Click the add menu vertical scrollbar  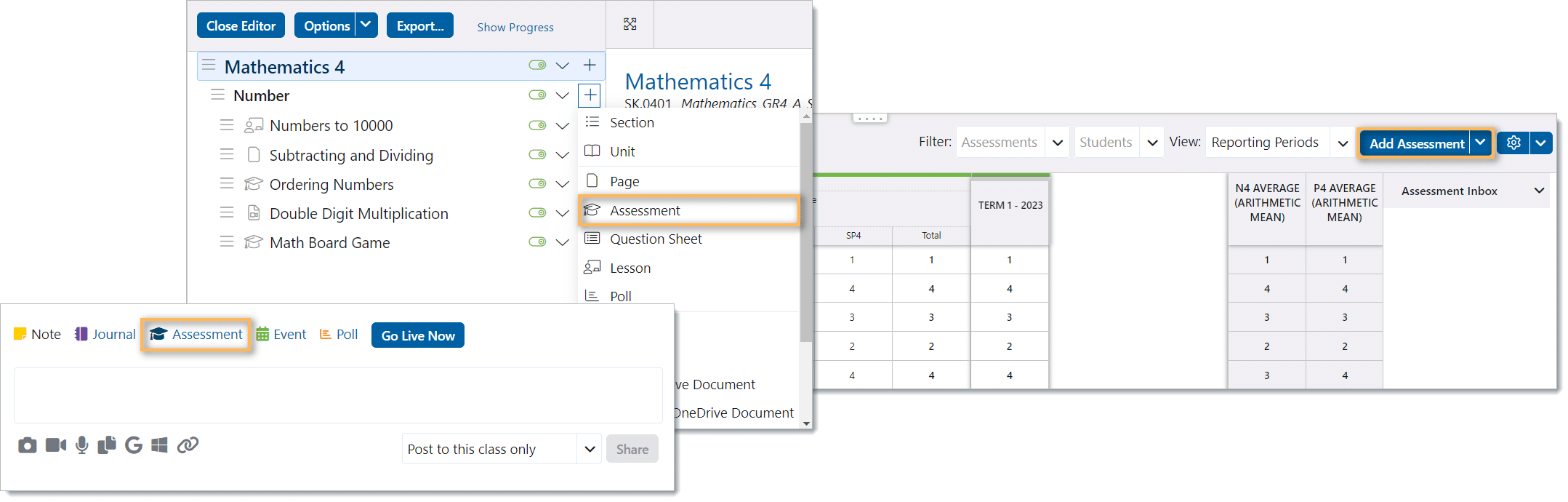[x=805, y=233]
